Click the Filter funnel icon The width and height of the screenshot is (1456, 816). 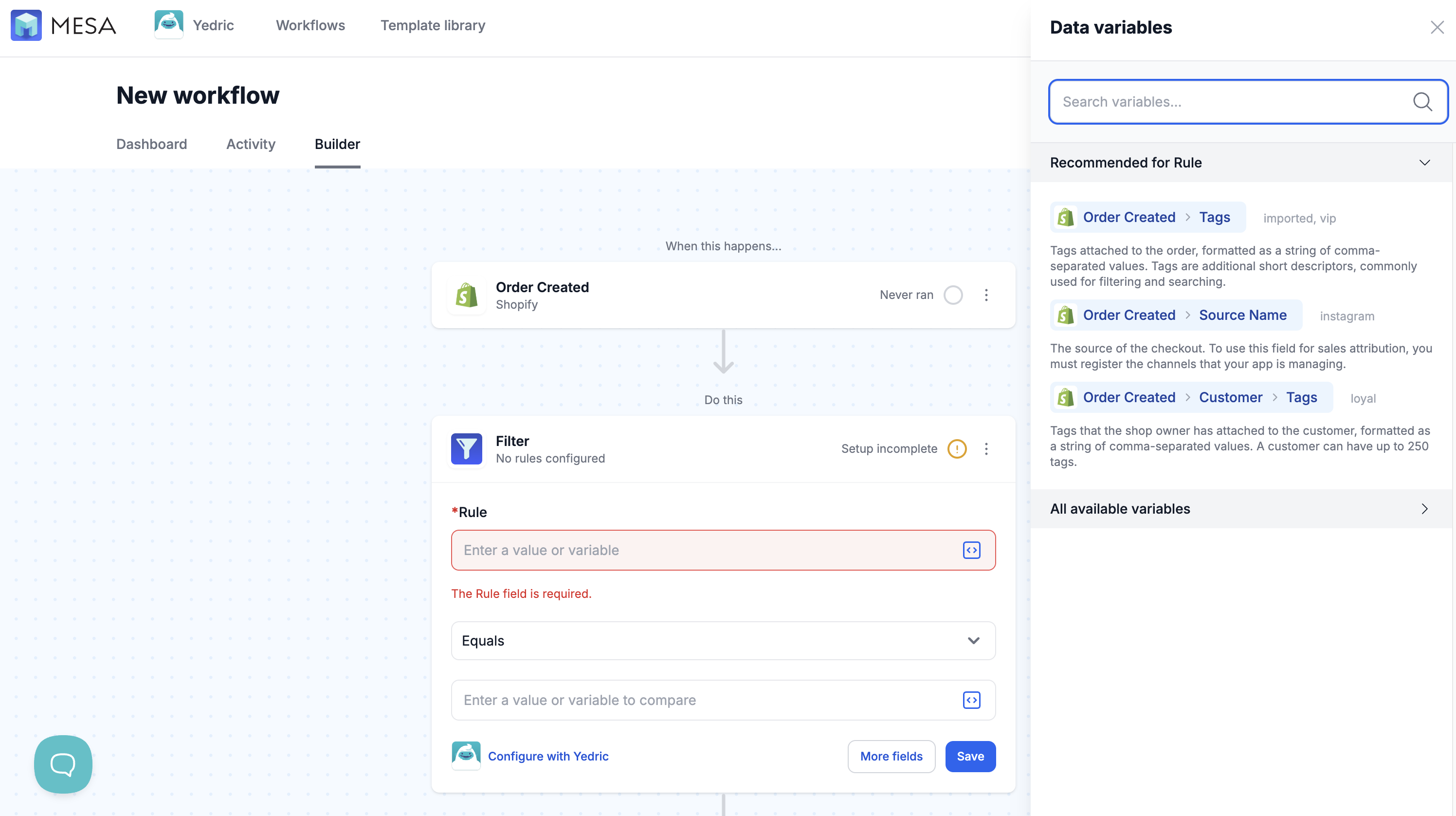466,449
